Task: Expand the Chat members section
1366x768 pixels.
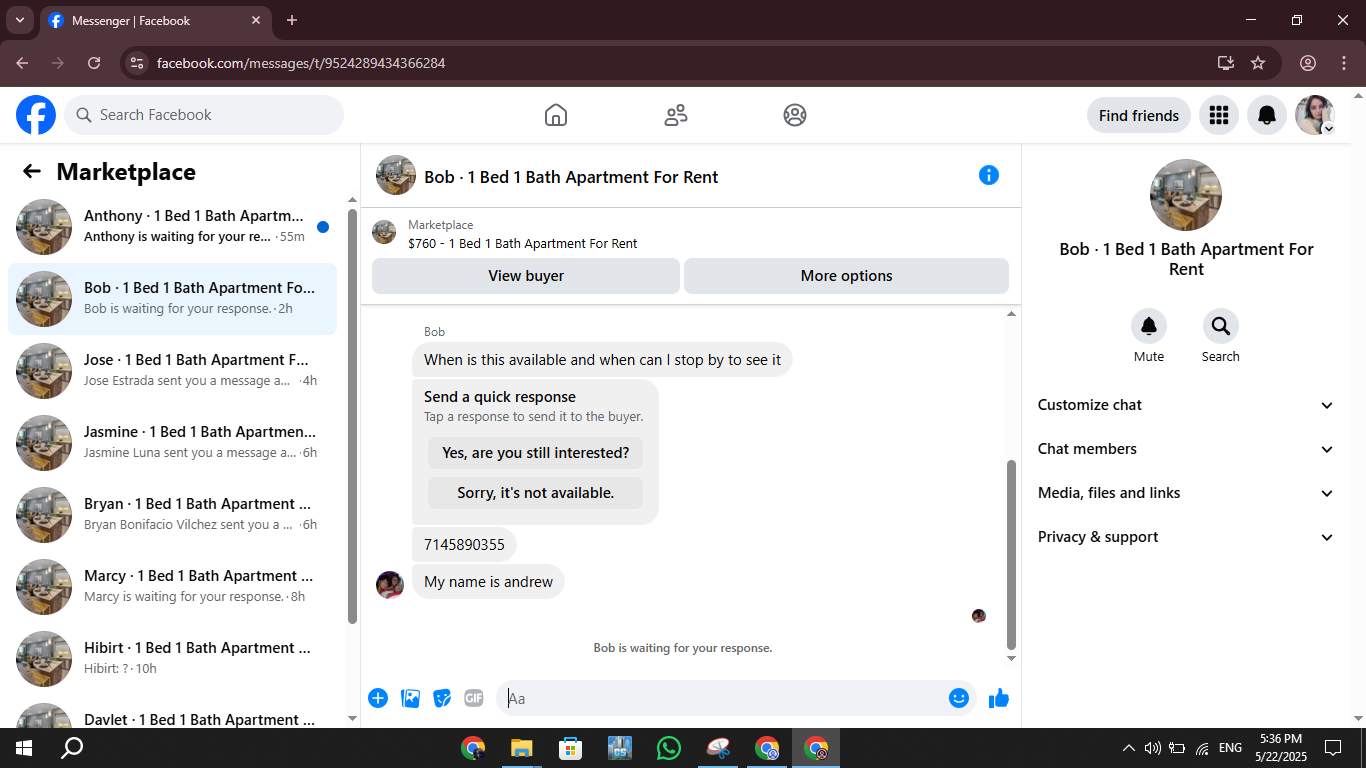Action: point(1186,449)
